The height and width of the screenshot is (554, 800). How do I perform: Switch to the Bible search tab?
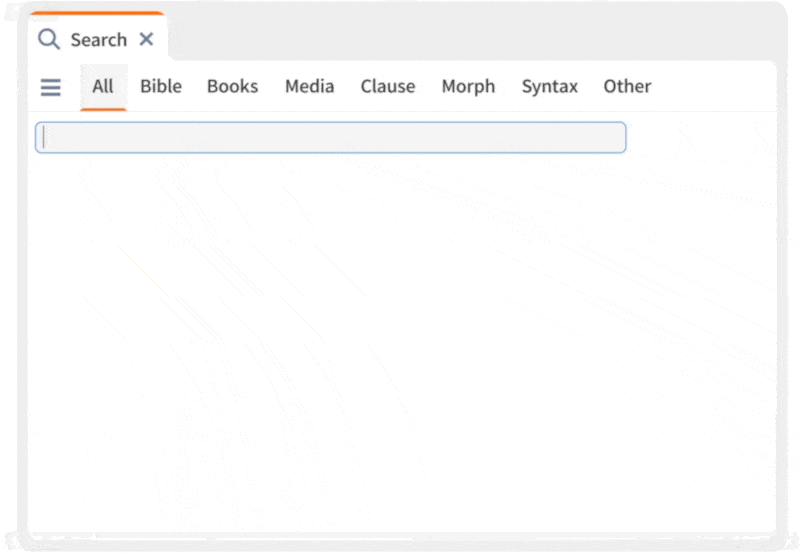(161, 87)
